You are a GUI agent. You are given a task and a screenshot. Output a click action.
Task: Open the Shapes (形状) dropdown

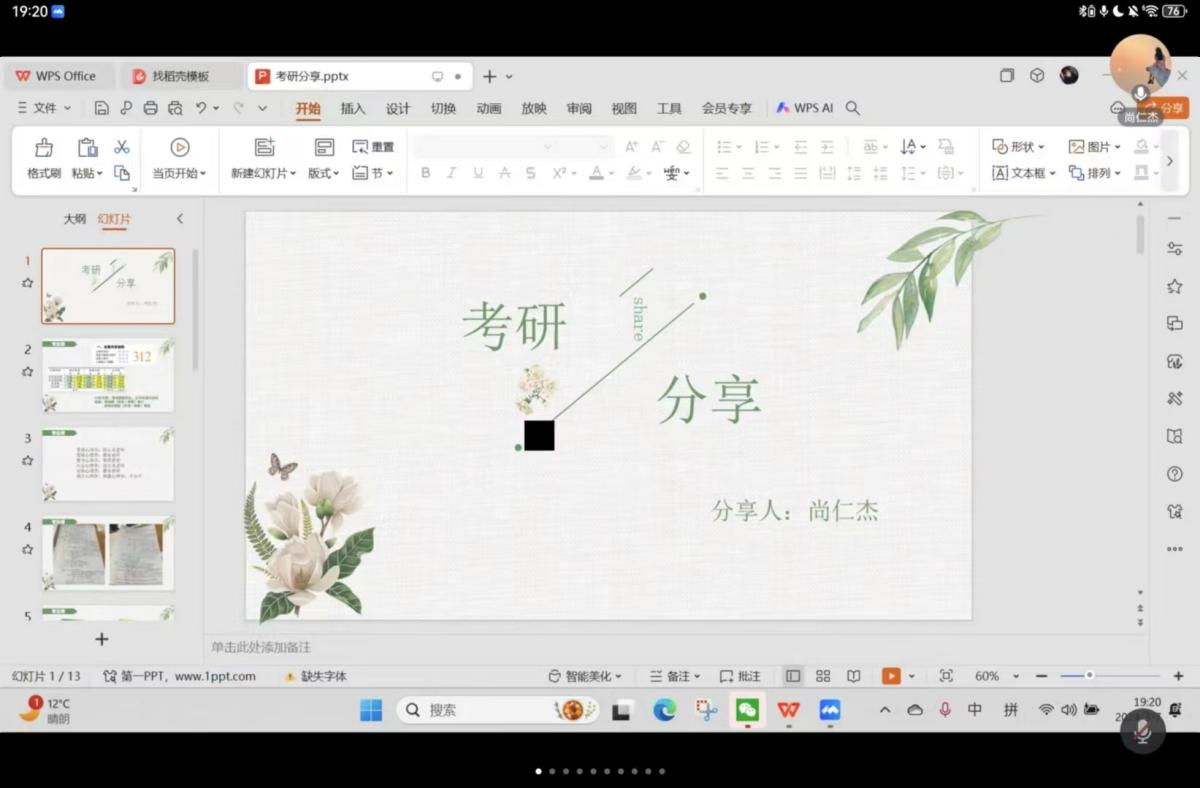point(1019,146)
